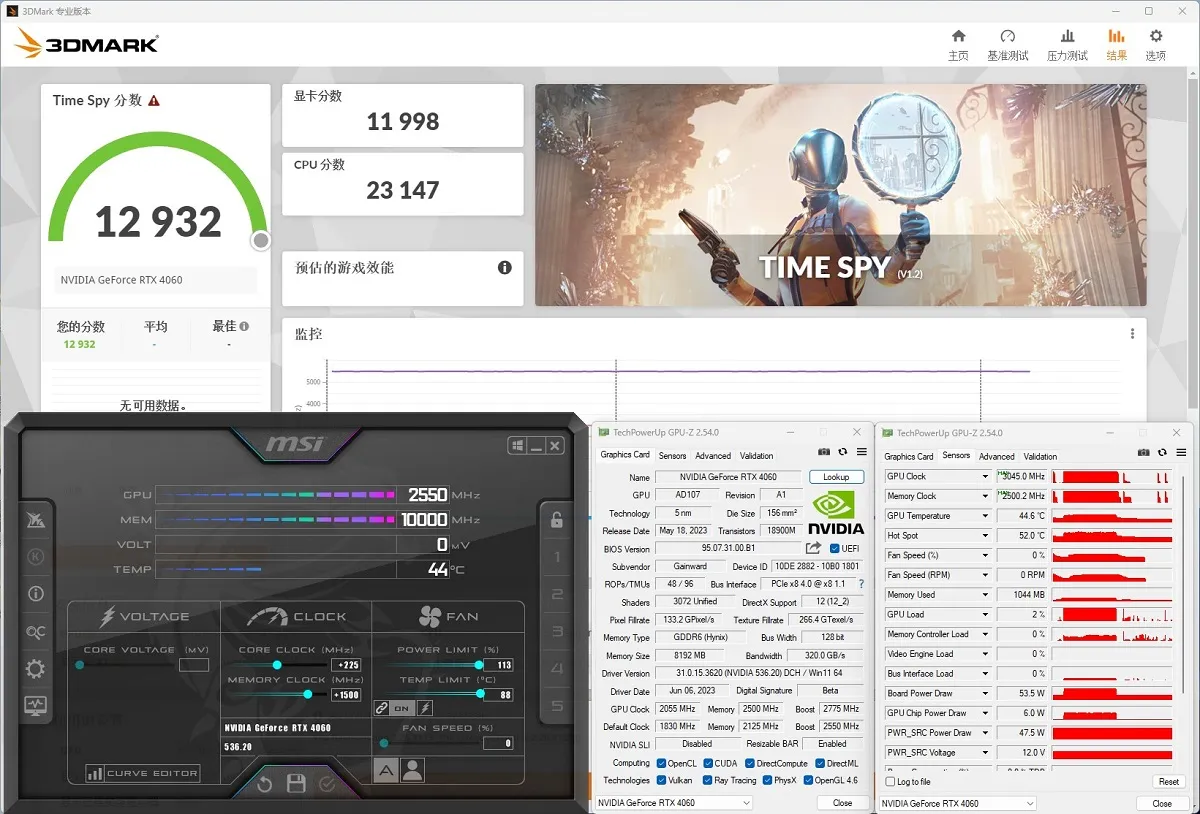Viewport: 1200px width, 814px height.
Task: Open the GPU Temperature sensor dropdown
Action: tap(985, 516)
